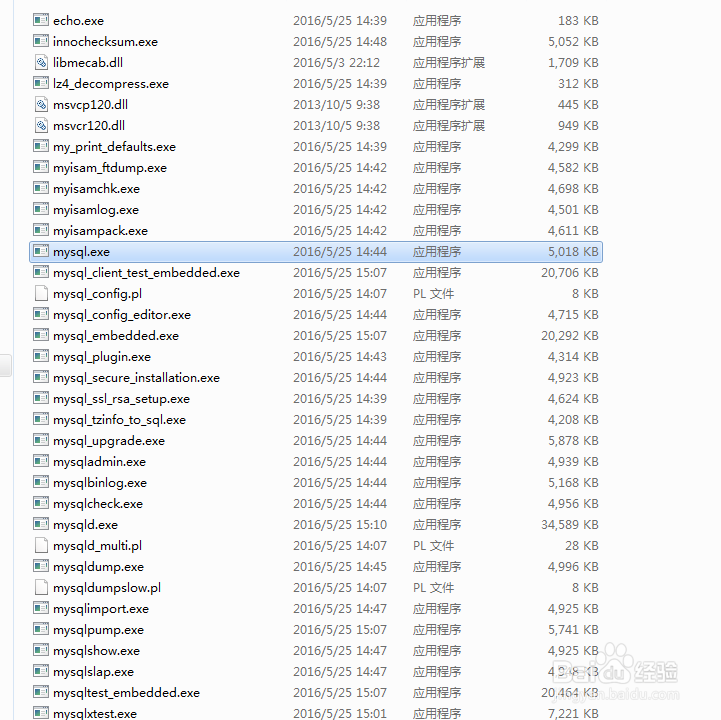Select the file name my_print_defaults.exe
Screen dimensions: 721x720
[x=114, y=147]
